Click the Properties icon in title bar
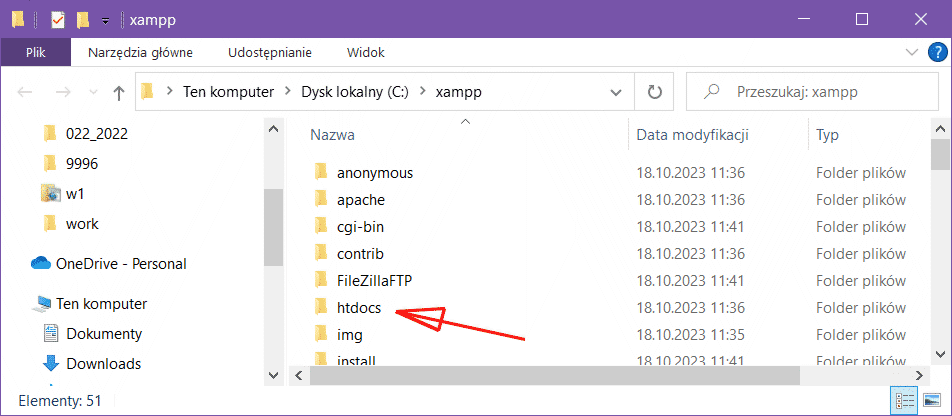 [x=57, y=19]
